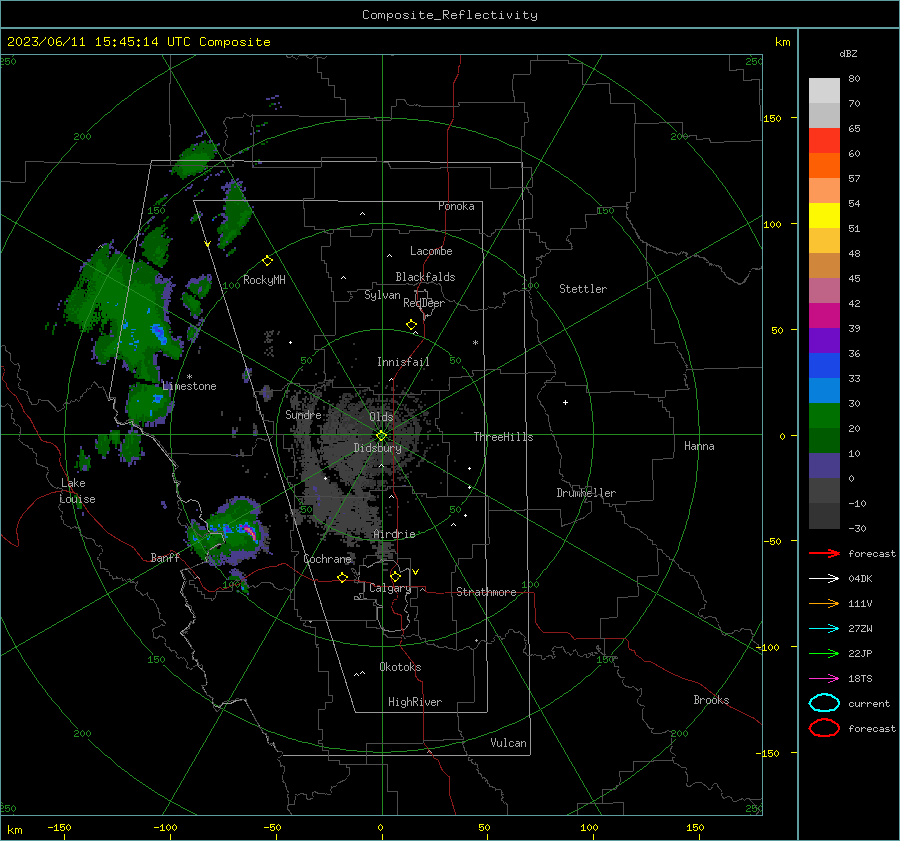Click the ThreeHills town label
The image size is (900, 841).
point(503,437)
